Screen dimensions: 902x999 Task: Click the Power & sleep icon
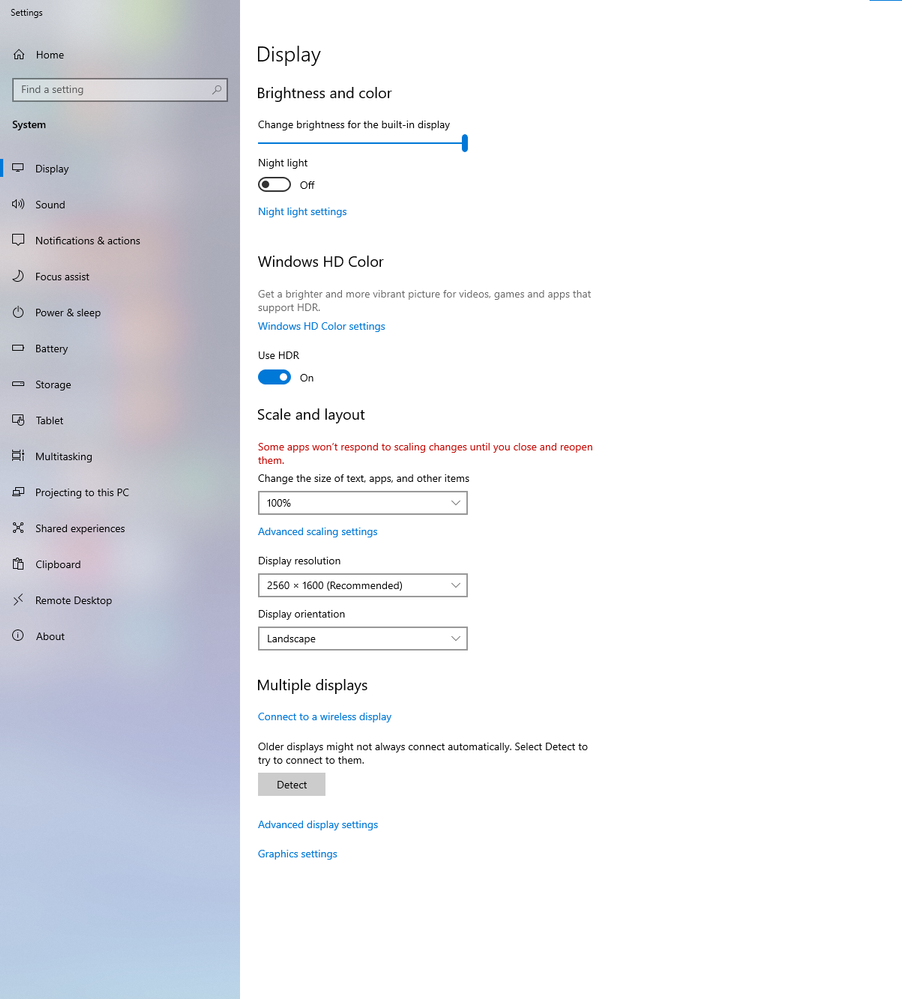coord(18,312)
